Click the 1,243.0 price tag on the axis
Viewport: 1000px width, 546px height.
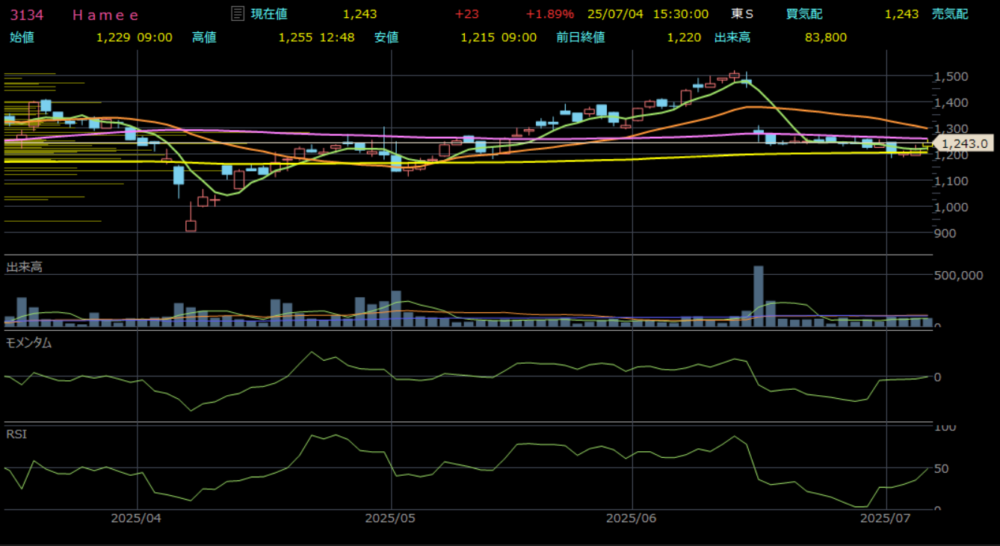click(x=964, y=144)
